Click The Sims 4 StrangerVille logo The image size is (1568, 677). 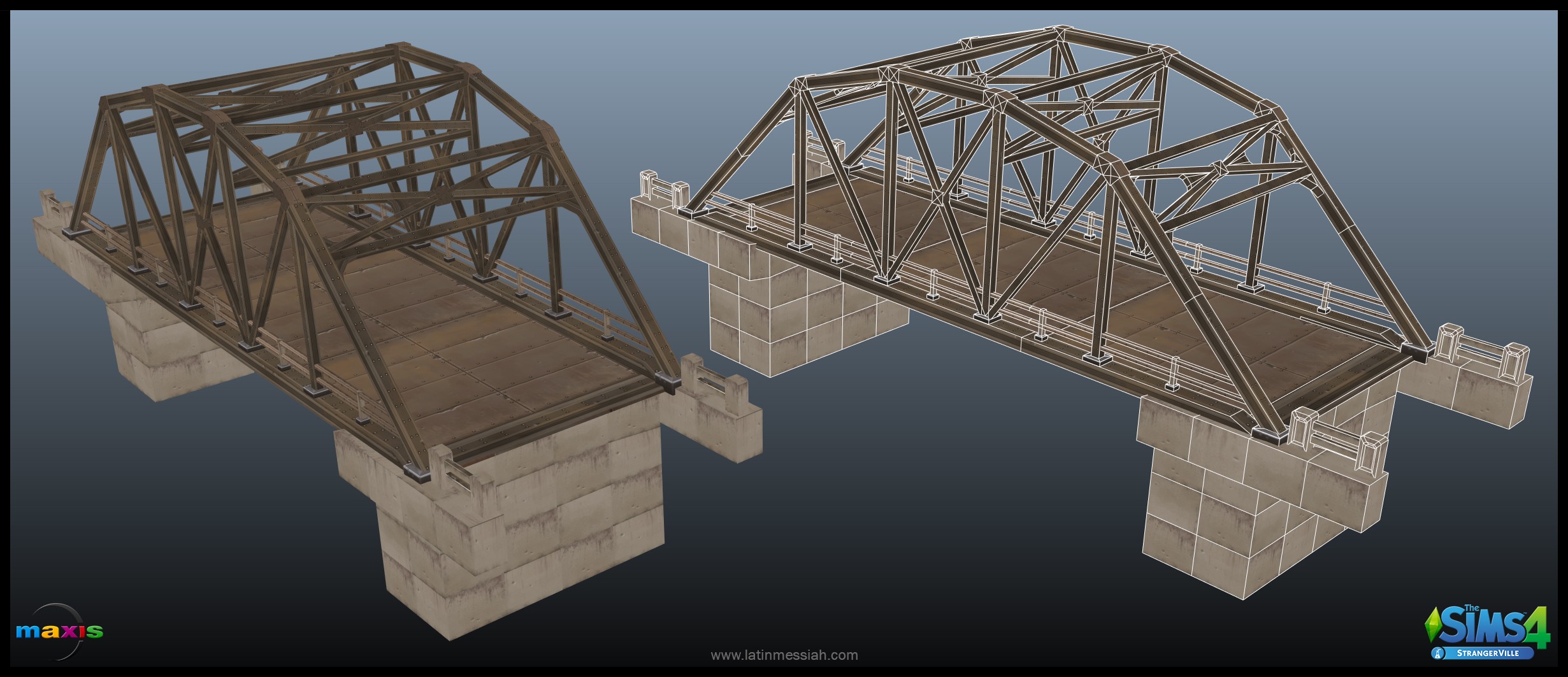coord(1488,631)
